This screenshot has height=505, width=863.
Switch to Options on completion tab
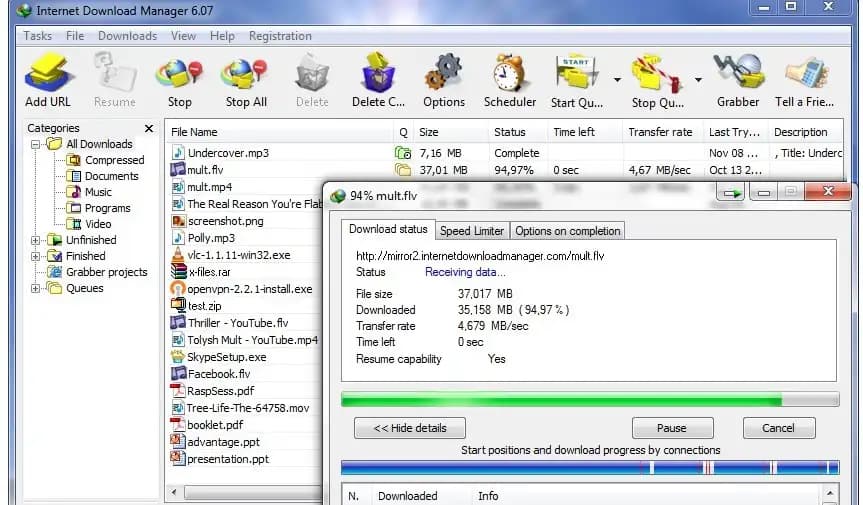(568, 231)
